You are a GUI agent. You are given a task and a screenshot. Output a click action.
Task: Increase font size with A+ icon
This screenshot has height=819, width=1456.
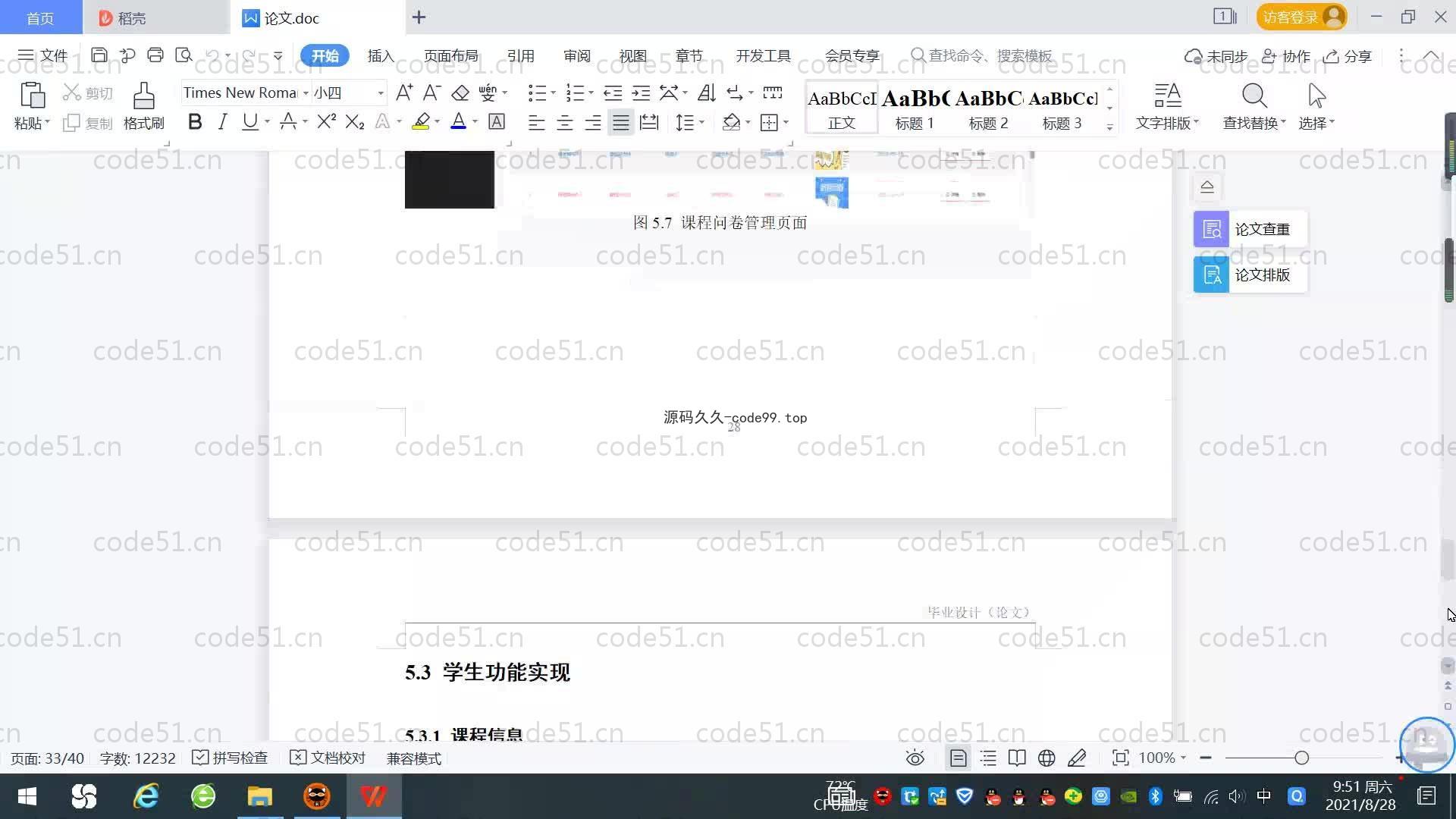pos(404,93)
